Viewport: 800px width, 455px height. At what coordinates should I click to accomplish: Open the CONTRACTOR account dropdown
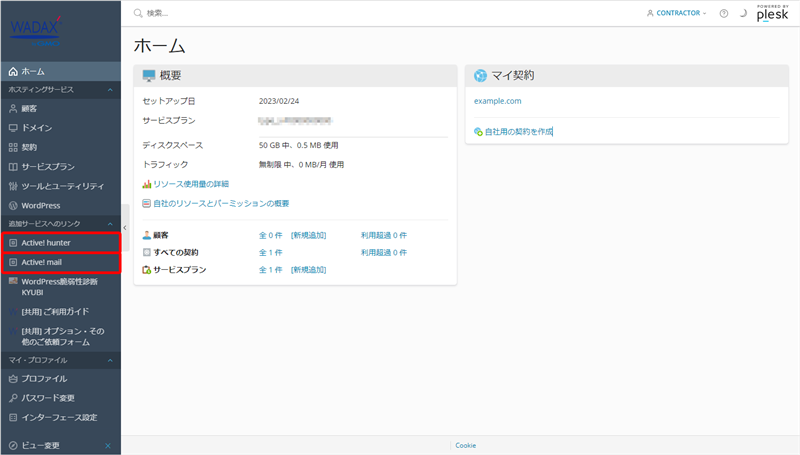(677, 14)
